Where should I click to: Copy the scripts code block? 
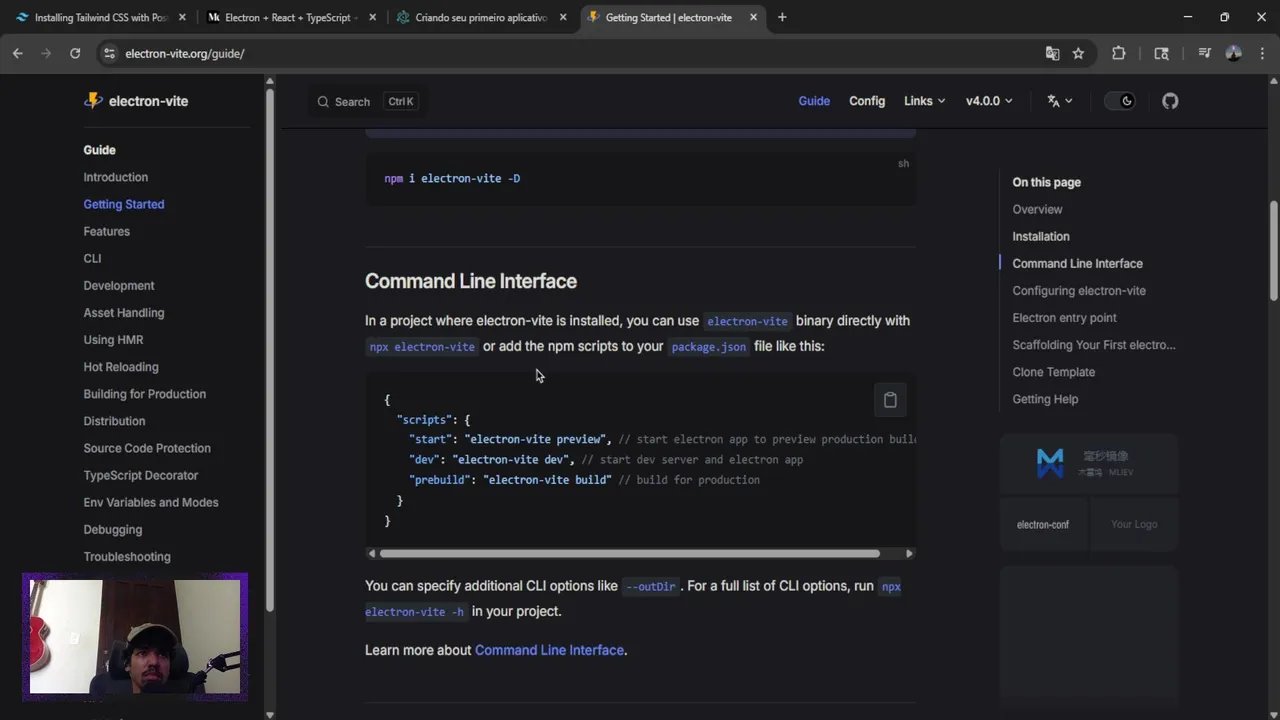890,400
